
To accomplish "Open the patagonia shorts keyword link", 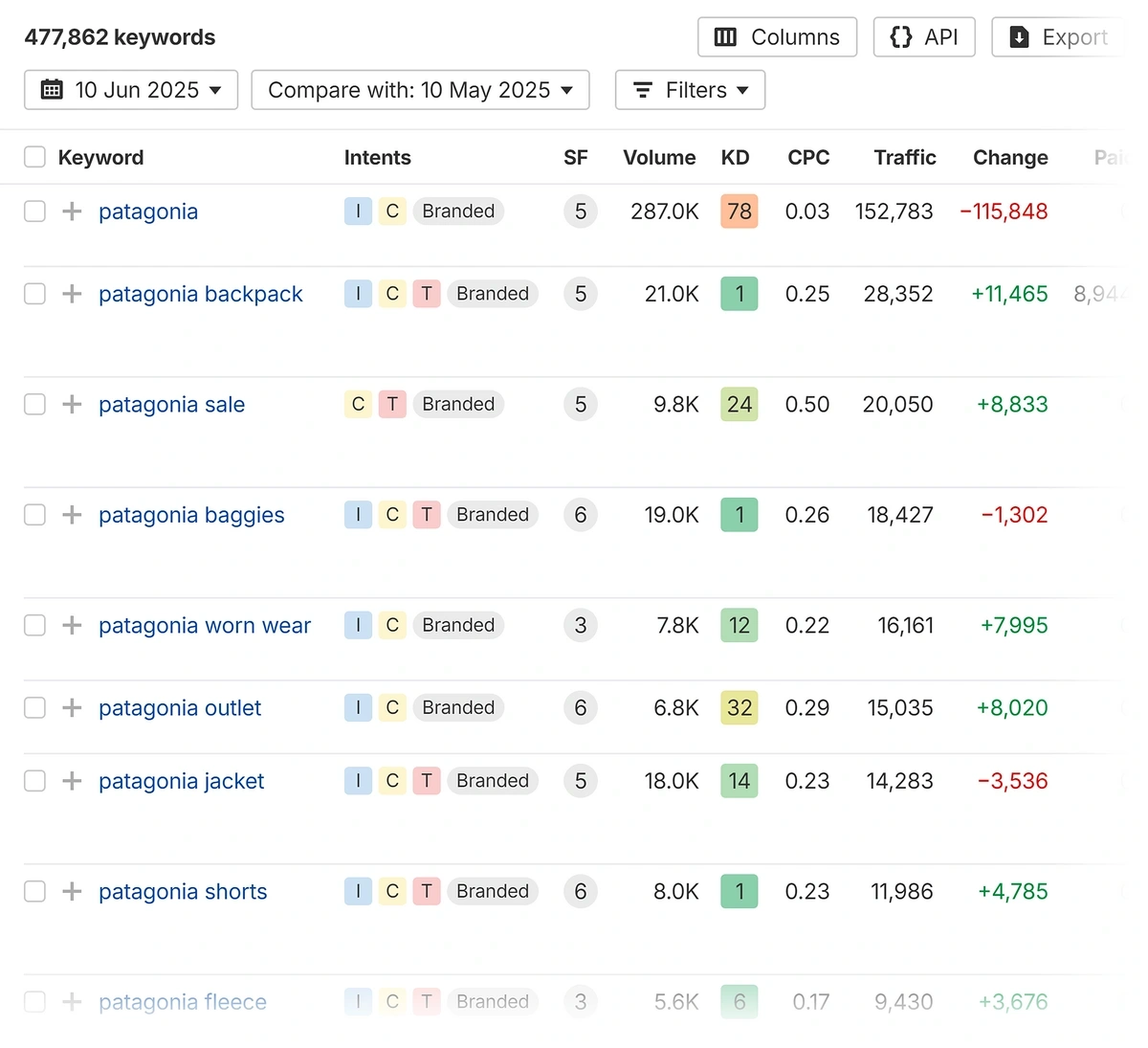I will point(183,891).
